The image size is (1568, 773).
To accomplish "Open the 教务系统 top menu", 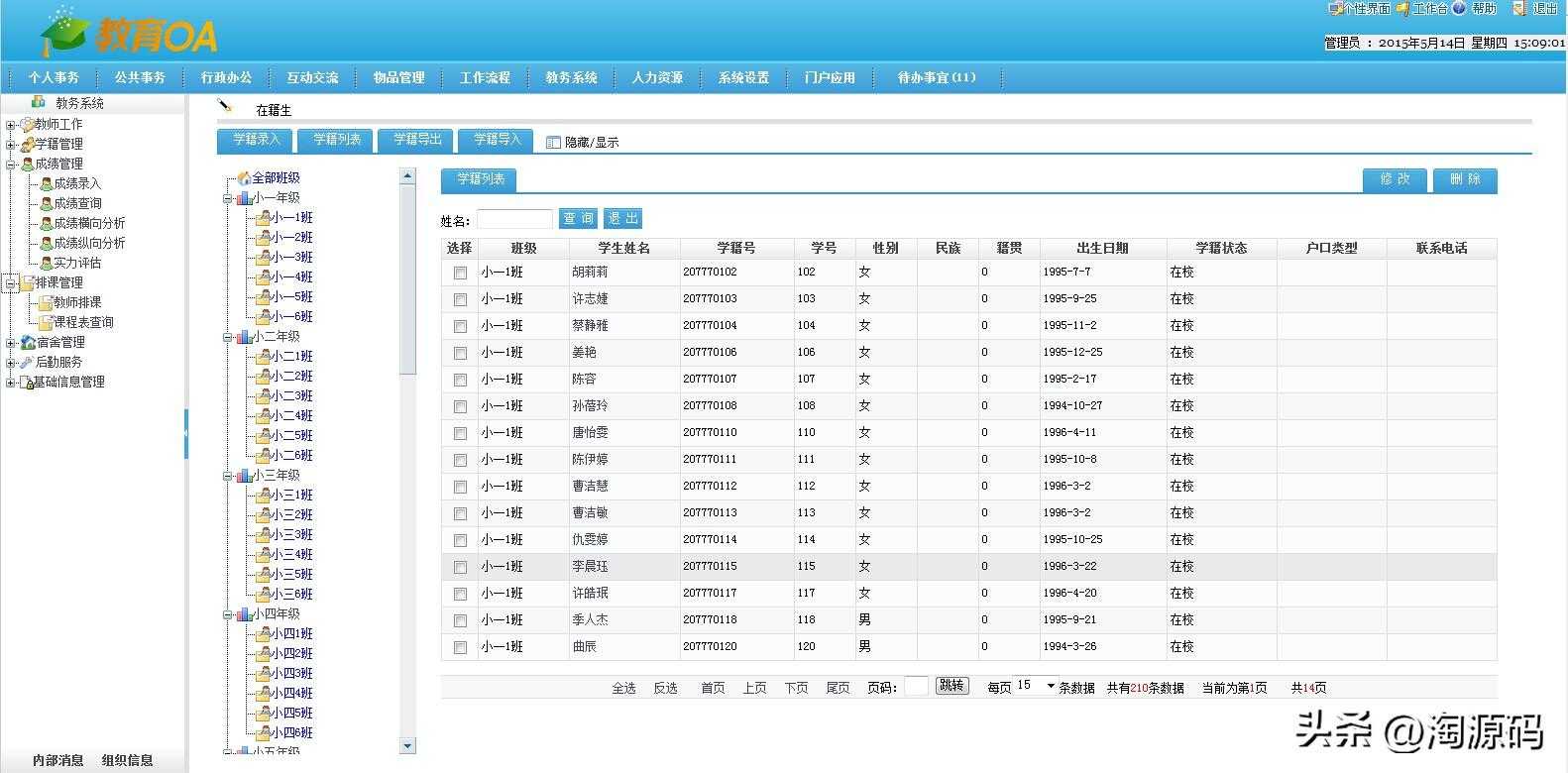I will tap(572, 77).
